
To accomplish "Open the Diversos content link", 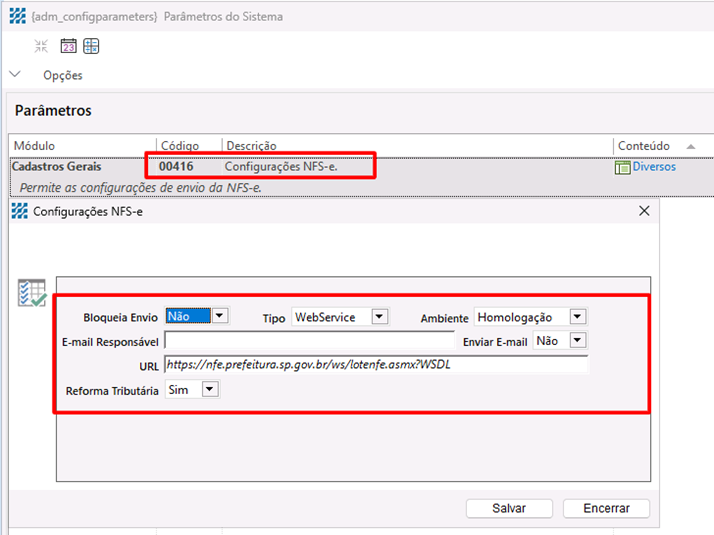I will [x=654, y=167].
